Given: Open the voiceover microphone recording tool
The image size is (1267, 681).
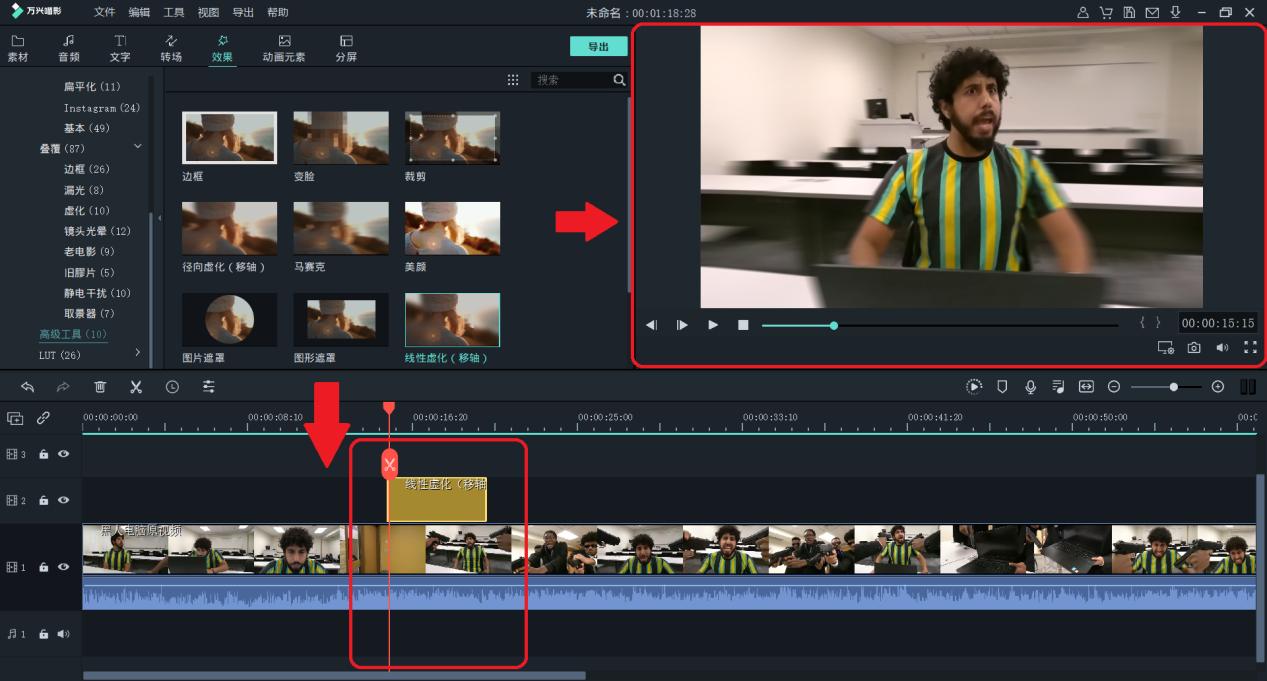Looking at the screenshot, I should 1030,387.
